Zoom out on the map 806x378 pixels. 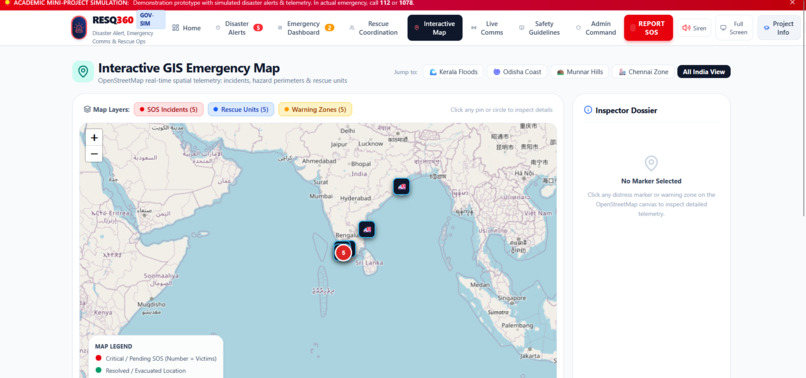[94, 154]
